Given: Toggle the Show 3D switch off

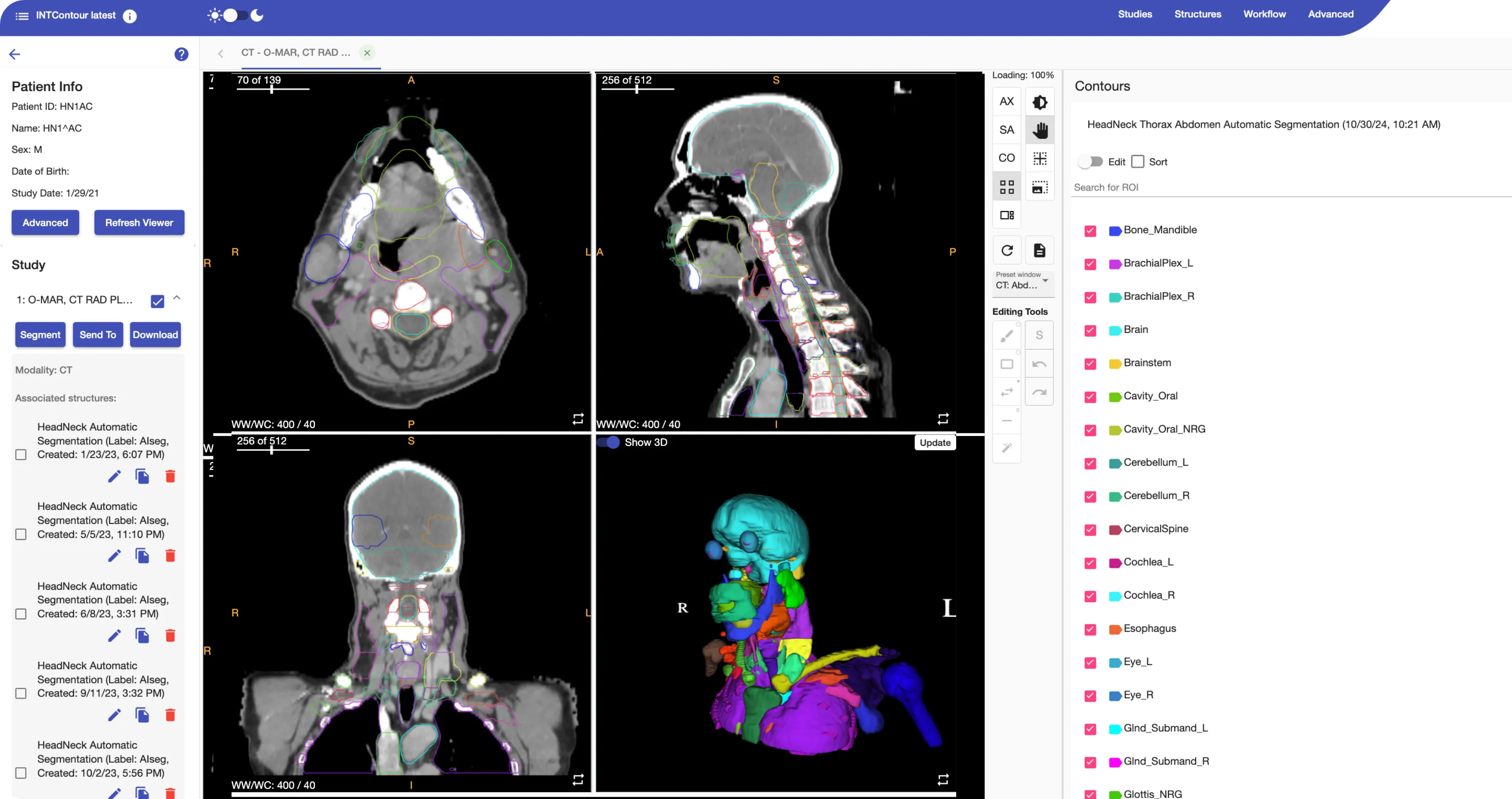Looking at the screenshot, I should pos(608,442).
